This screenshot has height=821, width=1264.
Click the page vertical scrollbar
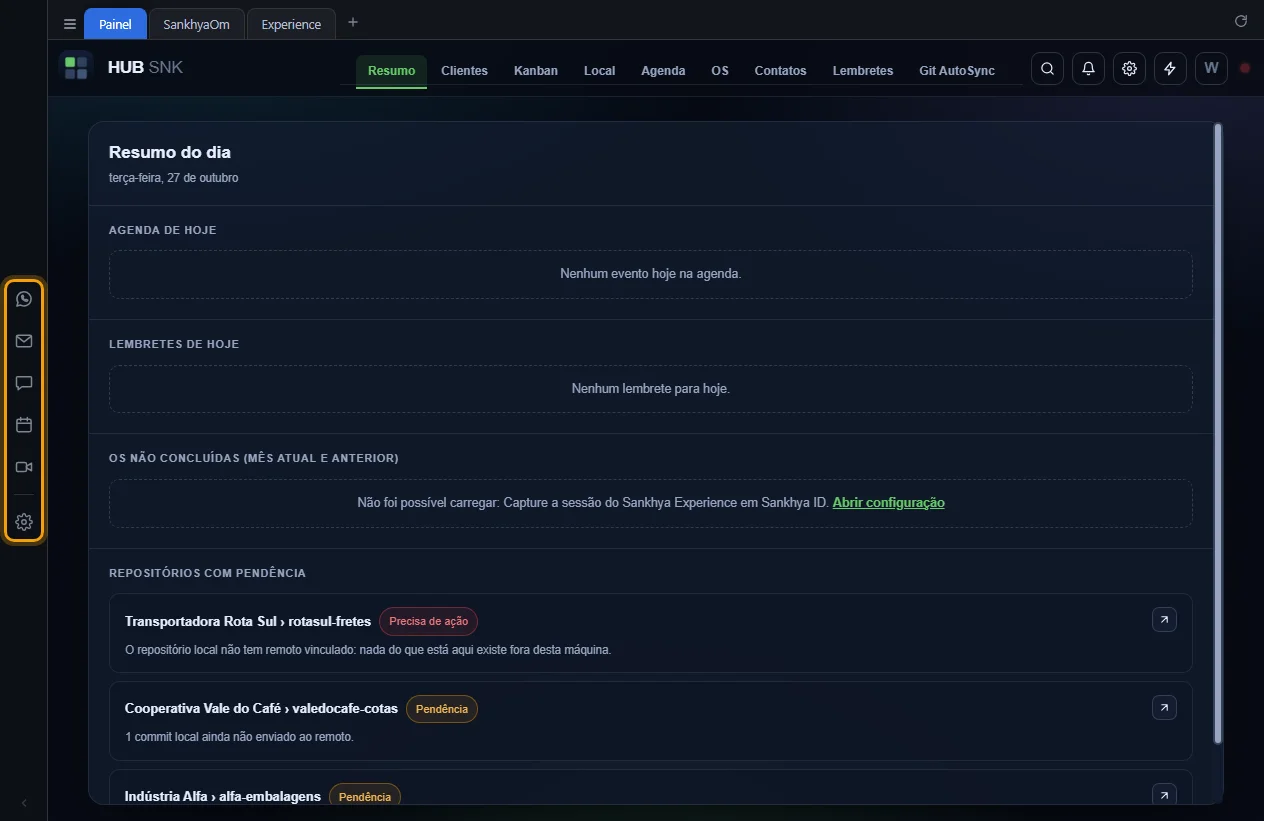tap(1217, 433)
